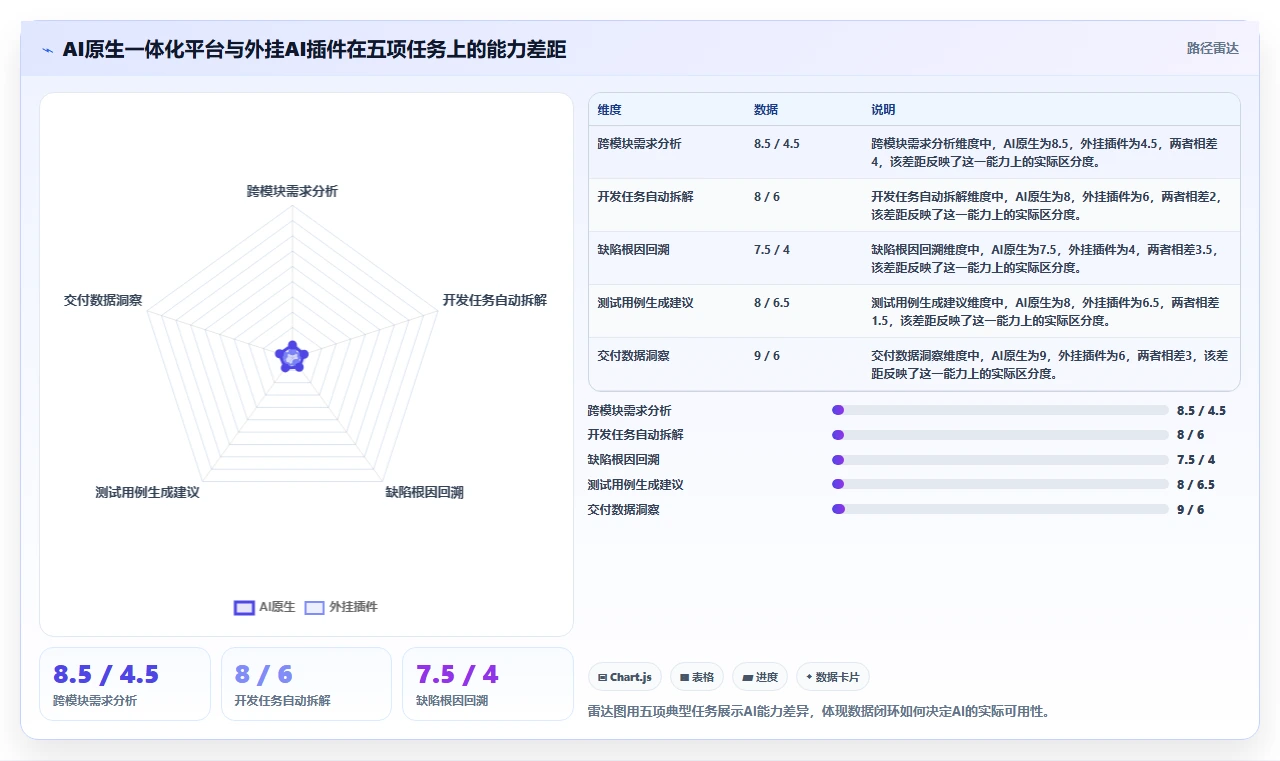Click the radar axis label 开发任务自动拆解
This screenshot has height=761, width=1280.
click(495, 300)
